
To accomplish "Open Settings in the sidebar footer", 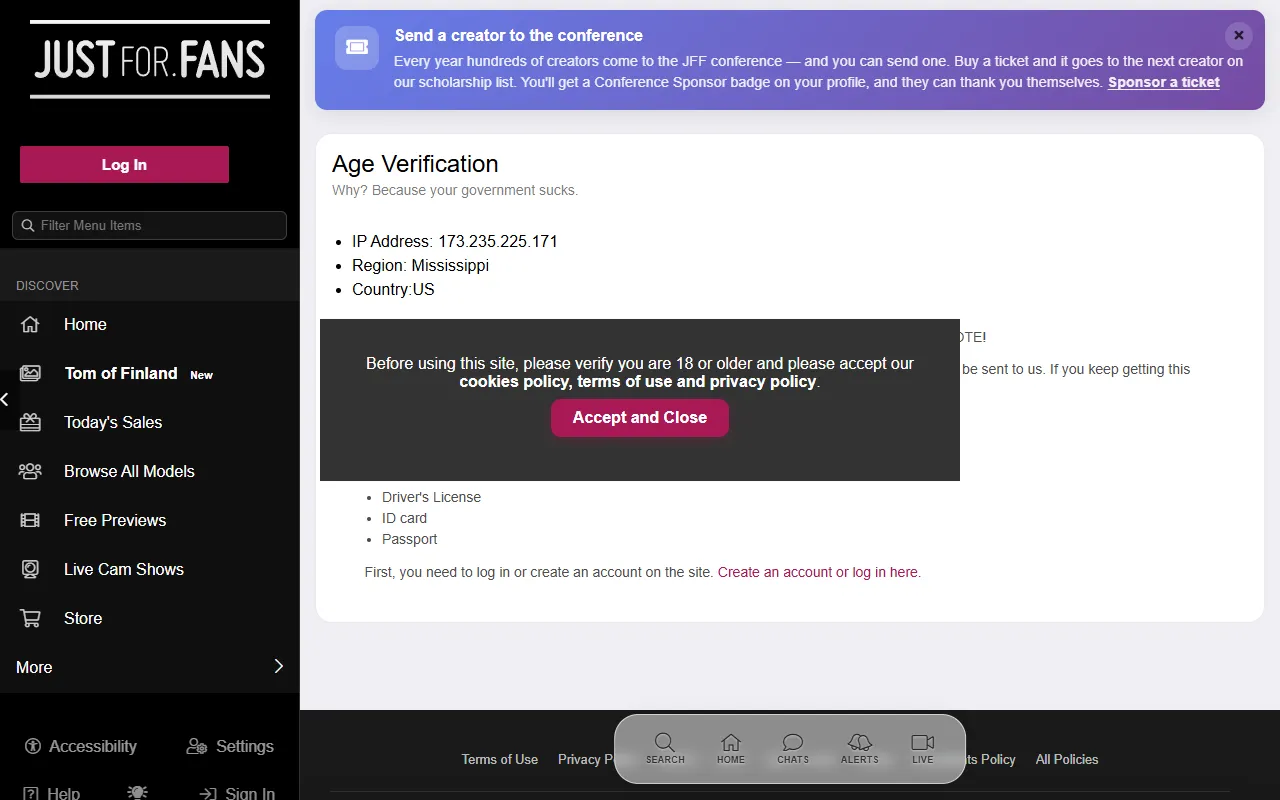I will pyautogui.click(x=230, y=746).
